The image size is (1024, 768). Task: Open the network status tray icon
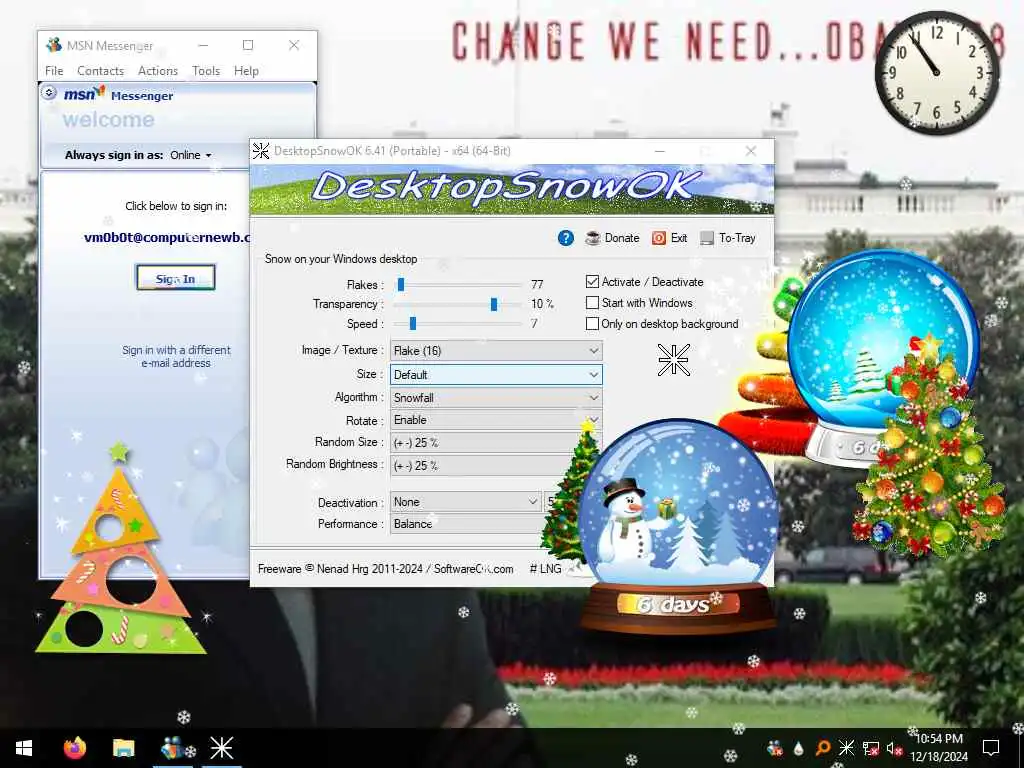pos(871,748)
